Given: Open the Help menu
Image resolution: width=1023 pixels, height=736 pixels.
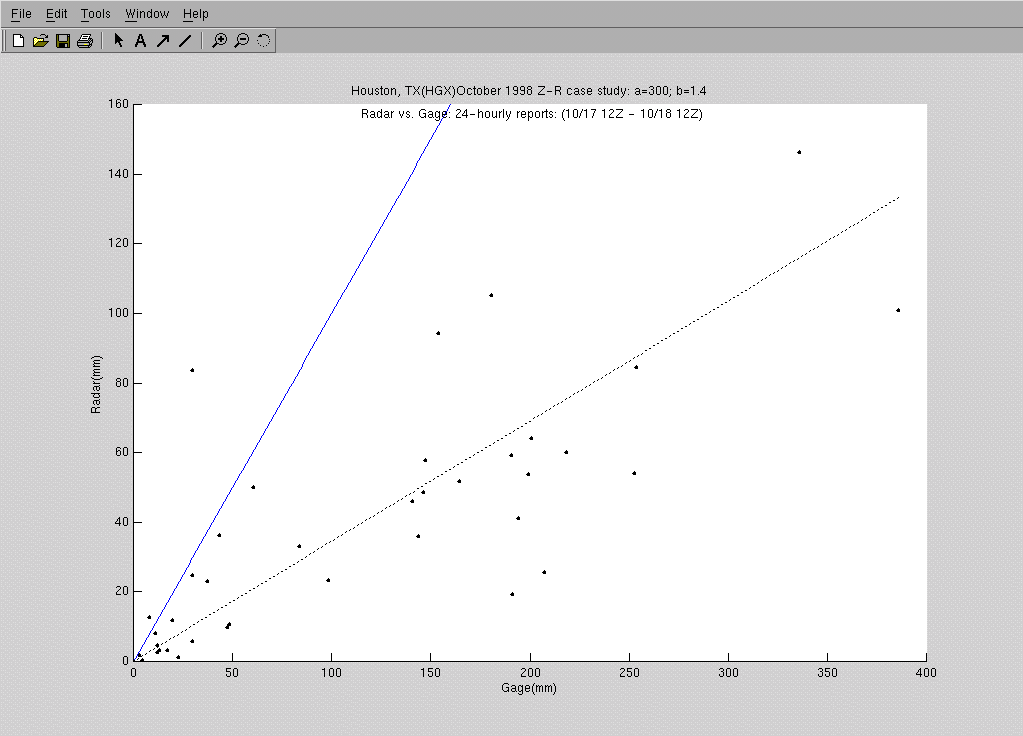Looking at the screenshot, I should coord(195,14).
